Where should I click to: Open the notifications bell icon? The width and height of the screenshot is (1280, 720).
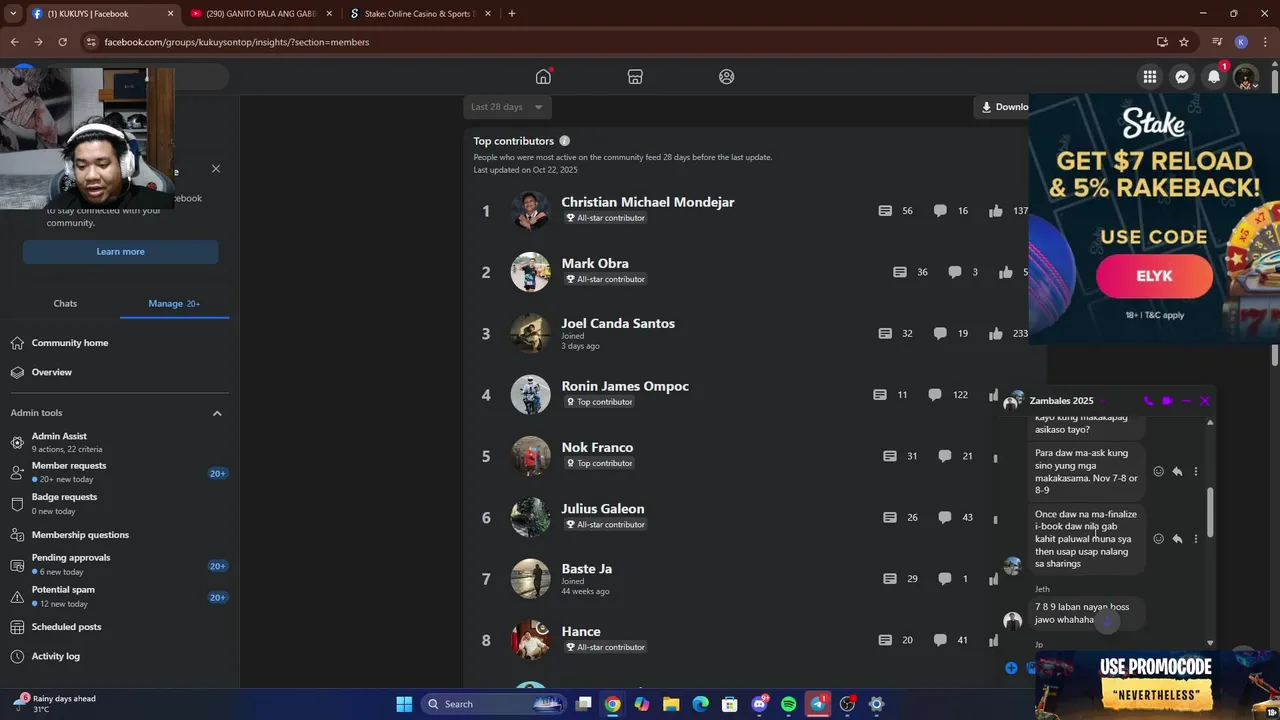click(1214, 77)
